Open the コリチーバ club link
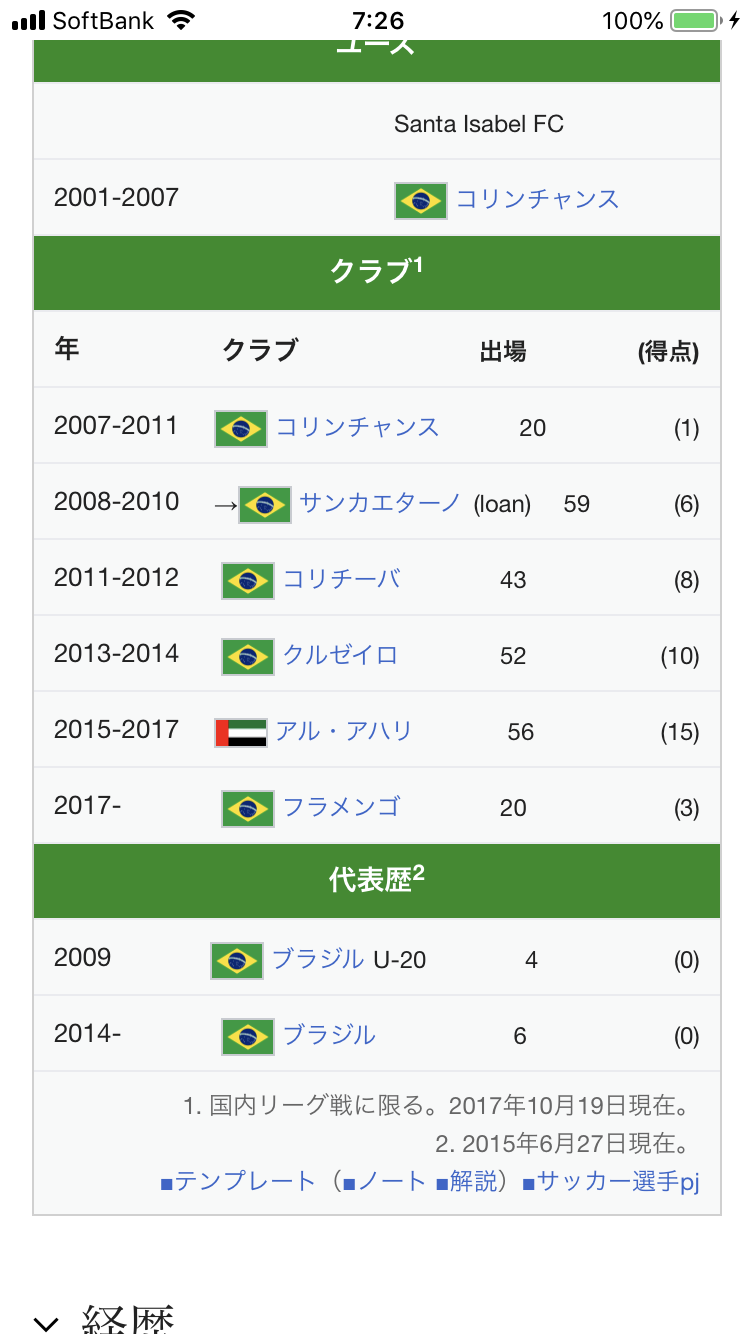Viewport: 750px width, 1334px height. (341, 579)
